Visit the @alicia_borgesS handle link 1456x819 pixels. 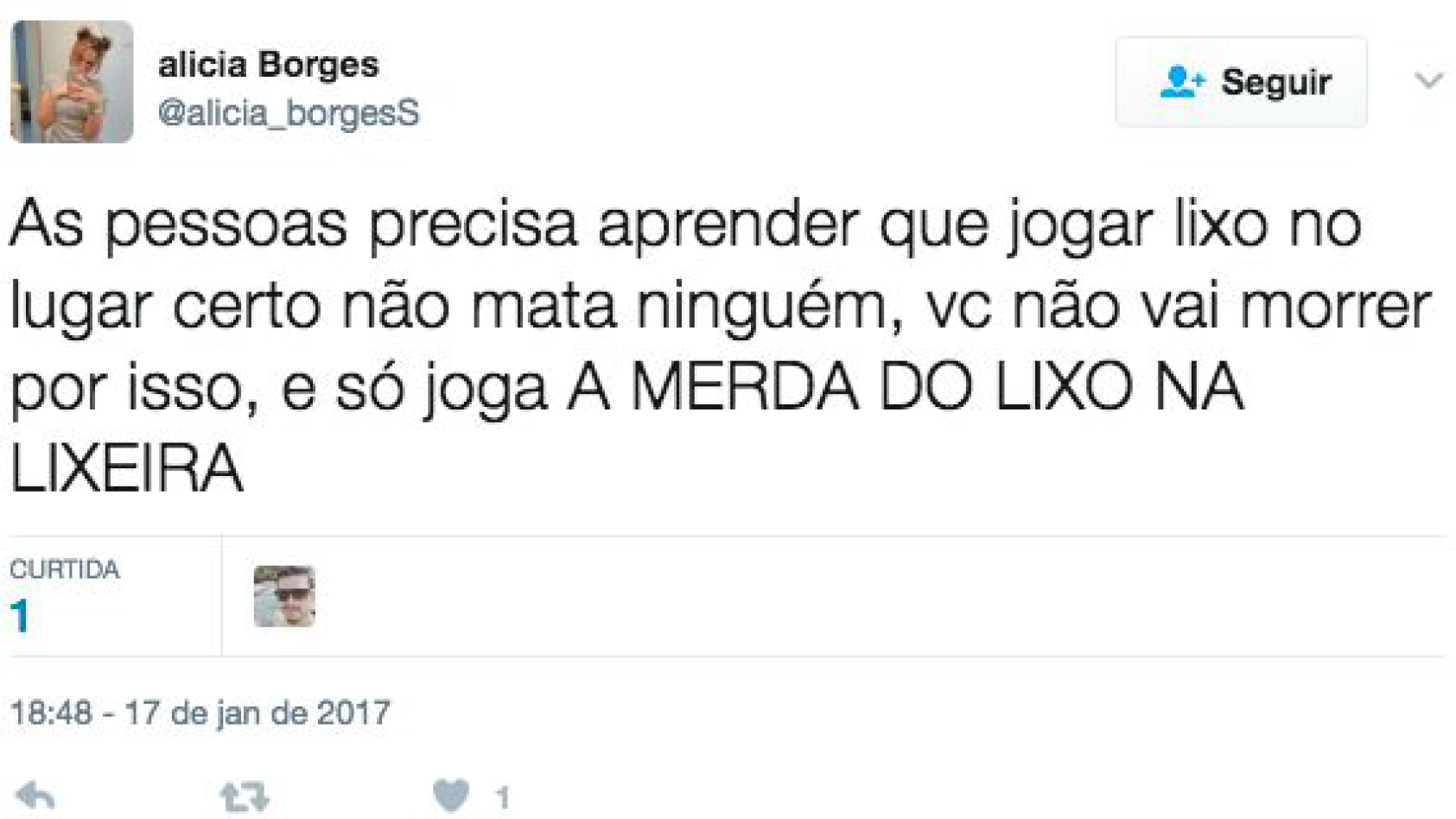[289, 113]
